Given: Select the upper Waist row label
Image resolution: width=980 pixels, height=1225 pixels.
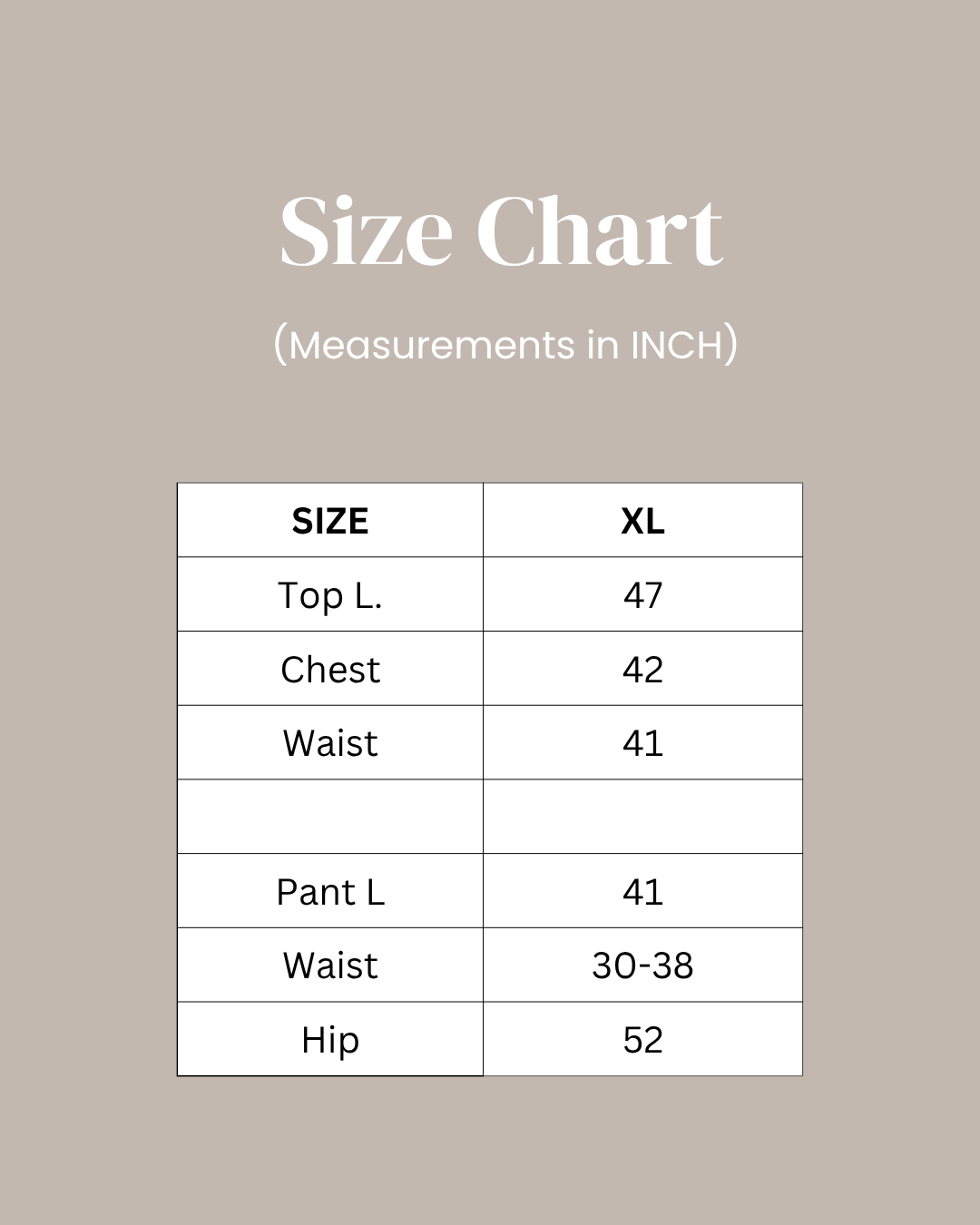Looking at the screenshot, I should (x=330, y=743).
